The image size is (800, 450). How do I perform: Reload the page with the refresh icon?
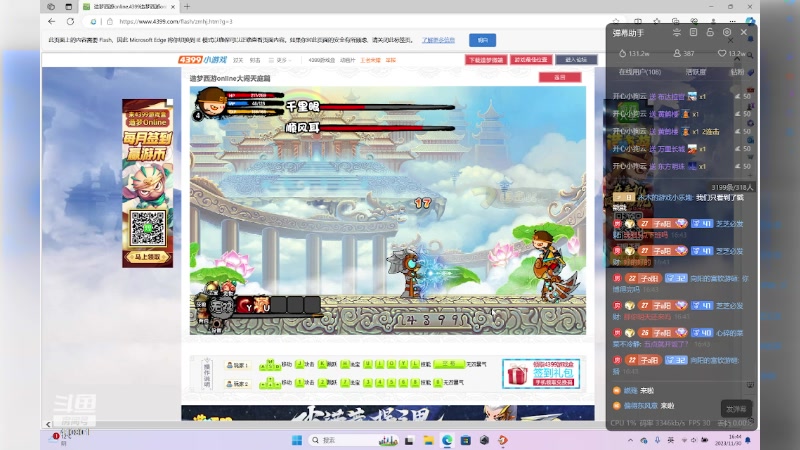point(70,21)
